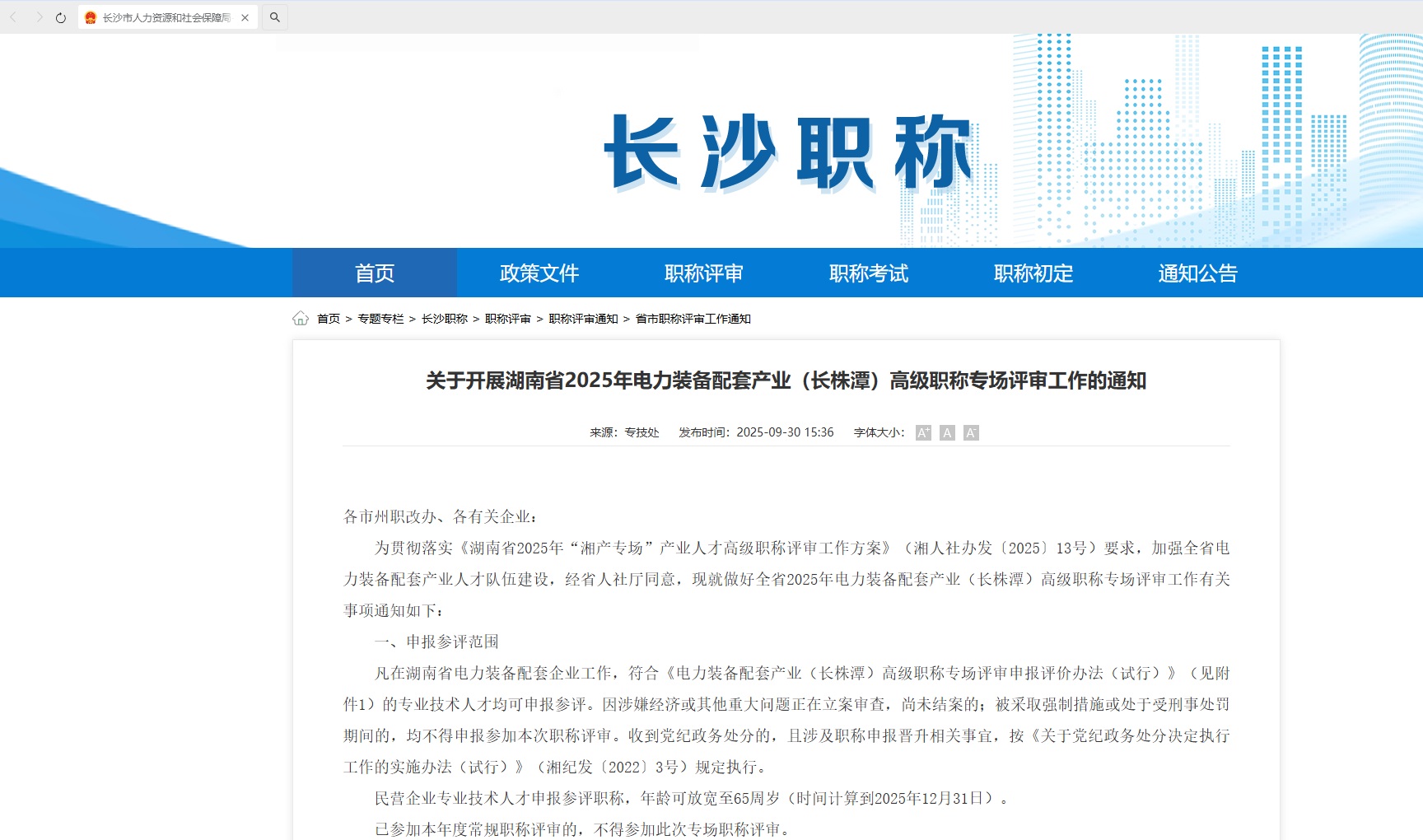Open the 省市职称评审工作通知 breadcrumb link
Viewport: 1423px width, 840px height.
click(x=693, y=319)
